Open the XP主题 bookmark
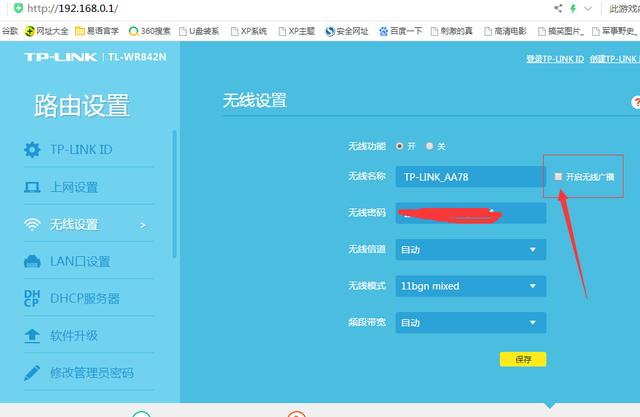 coord(297,31)
